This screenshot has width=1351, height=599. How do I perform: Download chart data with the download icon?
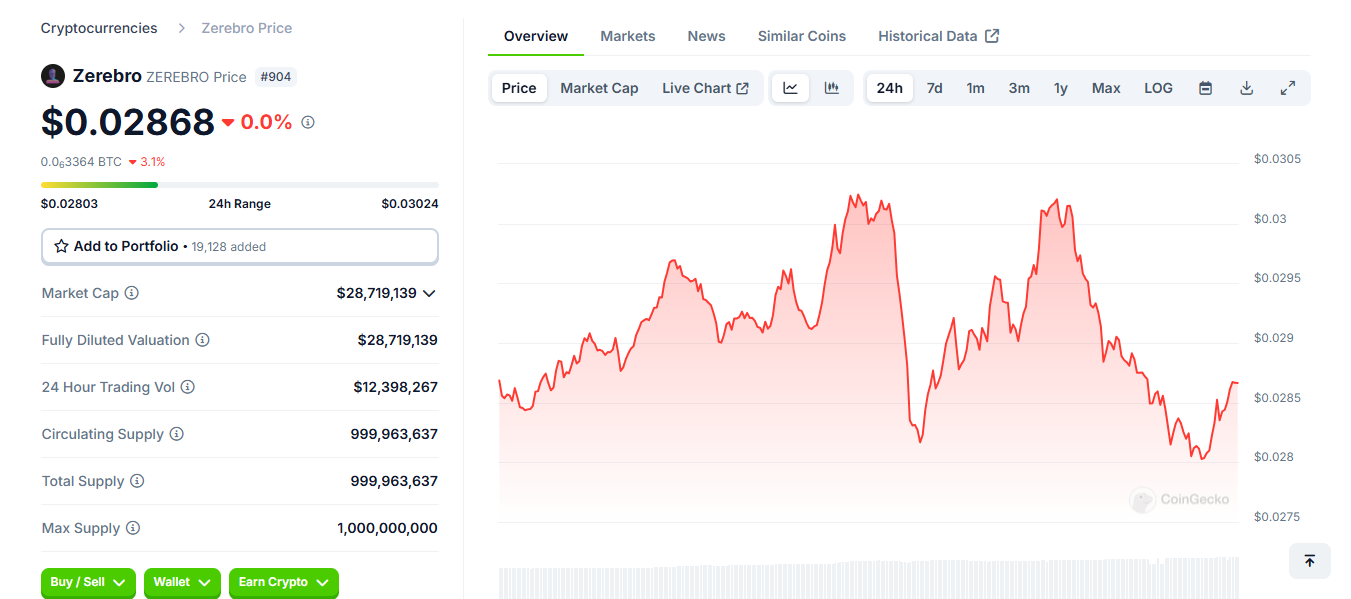[x=1246, y=88]
